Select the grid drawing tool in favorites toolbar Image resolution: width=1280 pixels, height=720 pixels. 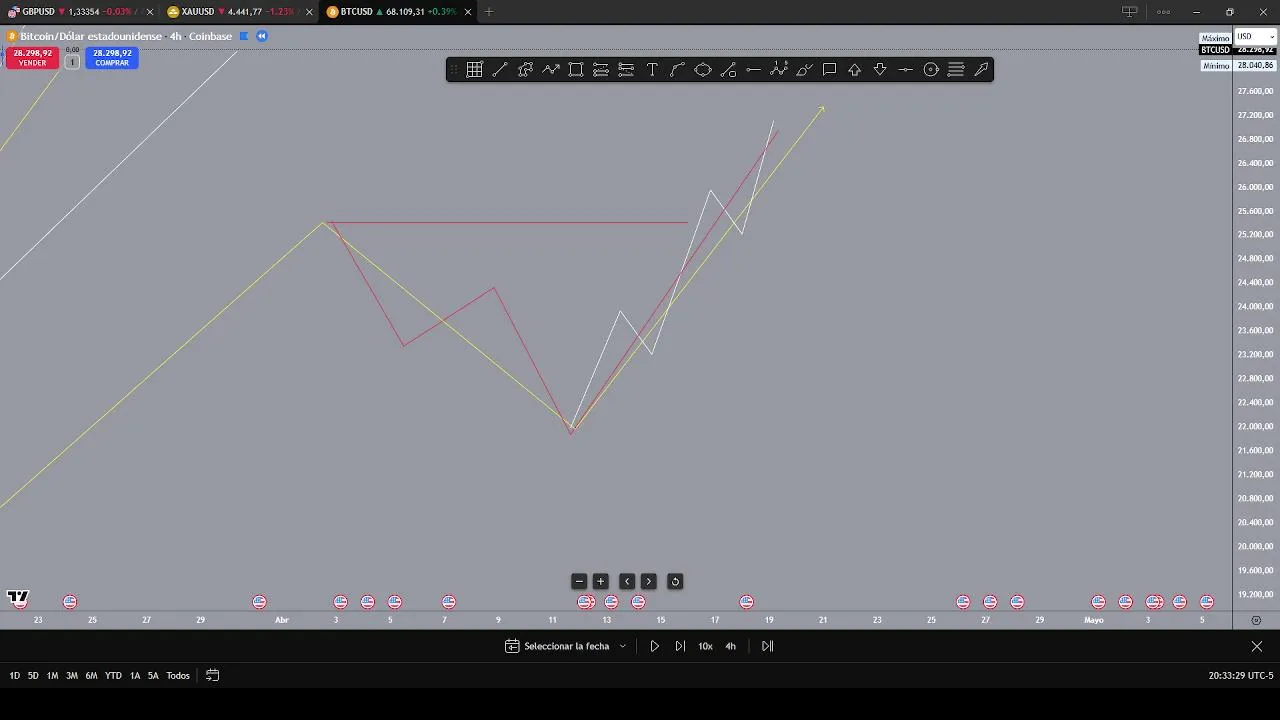coord(474,69)
